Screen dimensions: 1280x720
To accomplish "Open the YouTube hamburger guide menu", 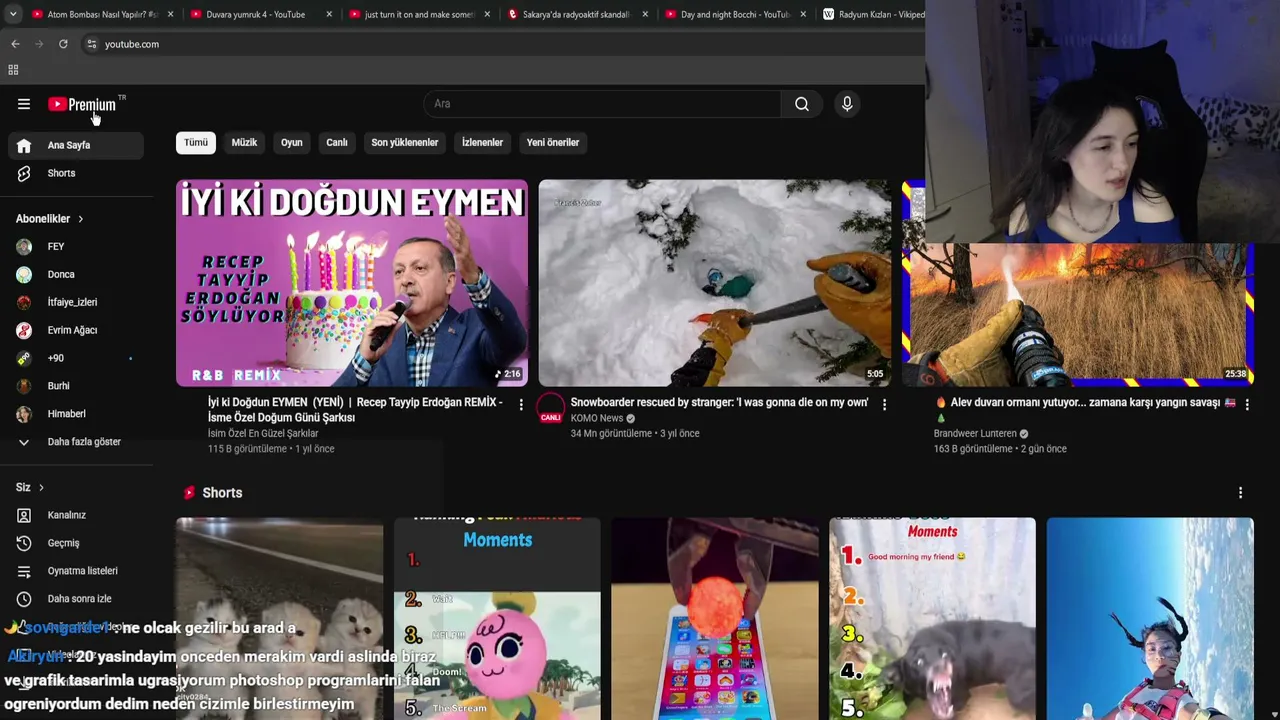I will [24, 104].
